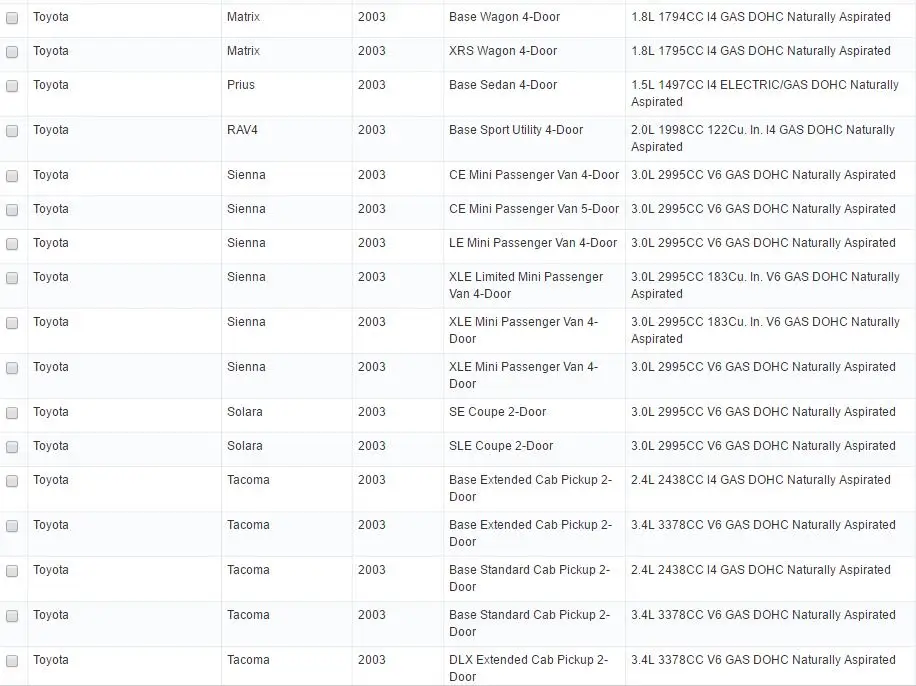
Task: Click the 3.0L engine cell in SLE Coupe row
Action: click(x=771, y=449)
